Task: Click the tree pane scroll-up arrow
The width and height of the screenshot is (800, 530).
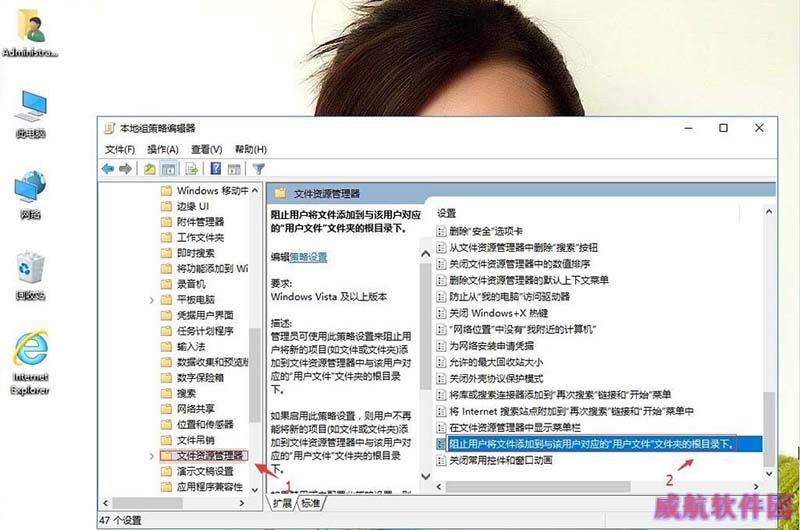Action: point(255,190)
